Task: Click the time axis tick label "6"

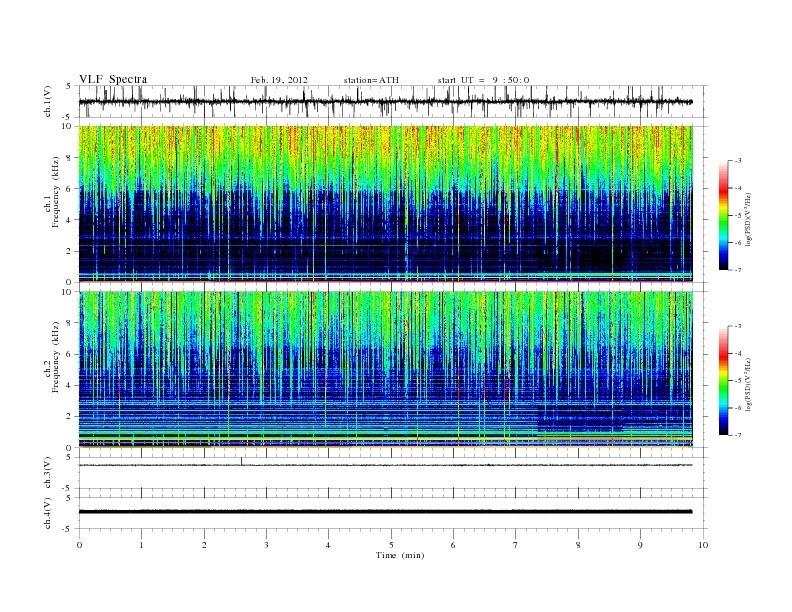Action: pos(453,545)
